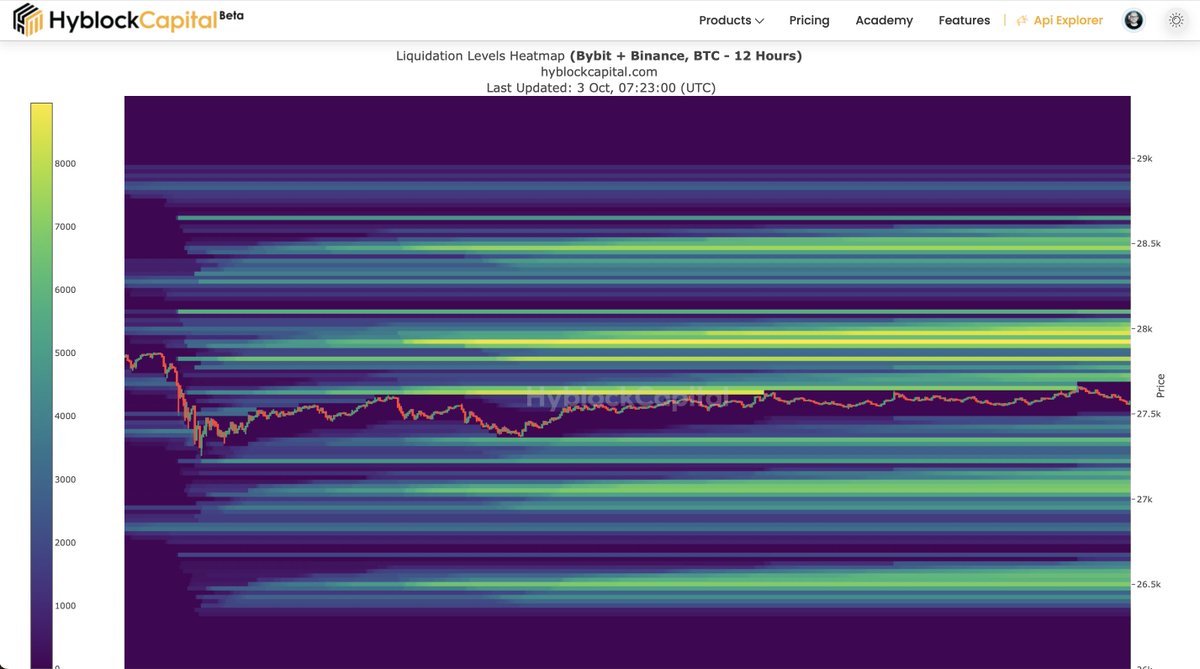Click the rocket icon beside Api Explorer
1200x669 pixels.
coord(1022,20)
